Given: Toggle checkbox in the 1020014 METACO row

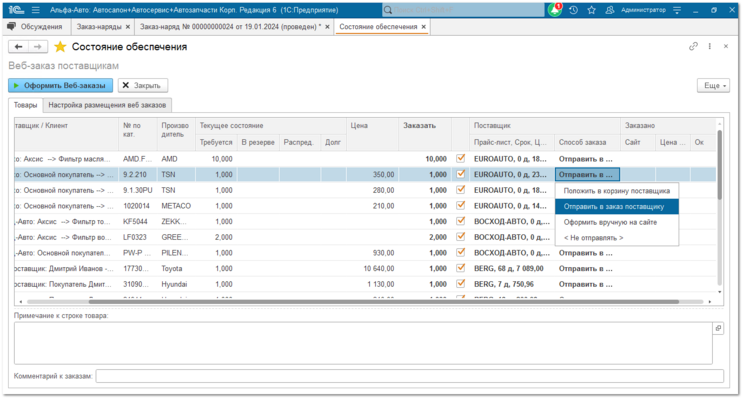Looking at the screenshot, I should coord(460,205).
